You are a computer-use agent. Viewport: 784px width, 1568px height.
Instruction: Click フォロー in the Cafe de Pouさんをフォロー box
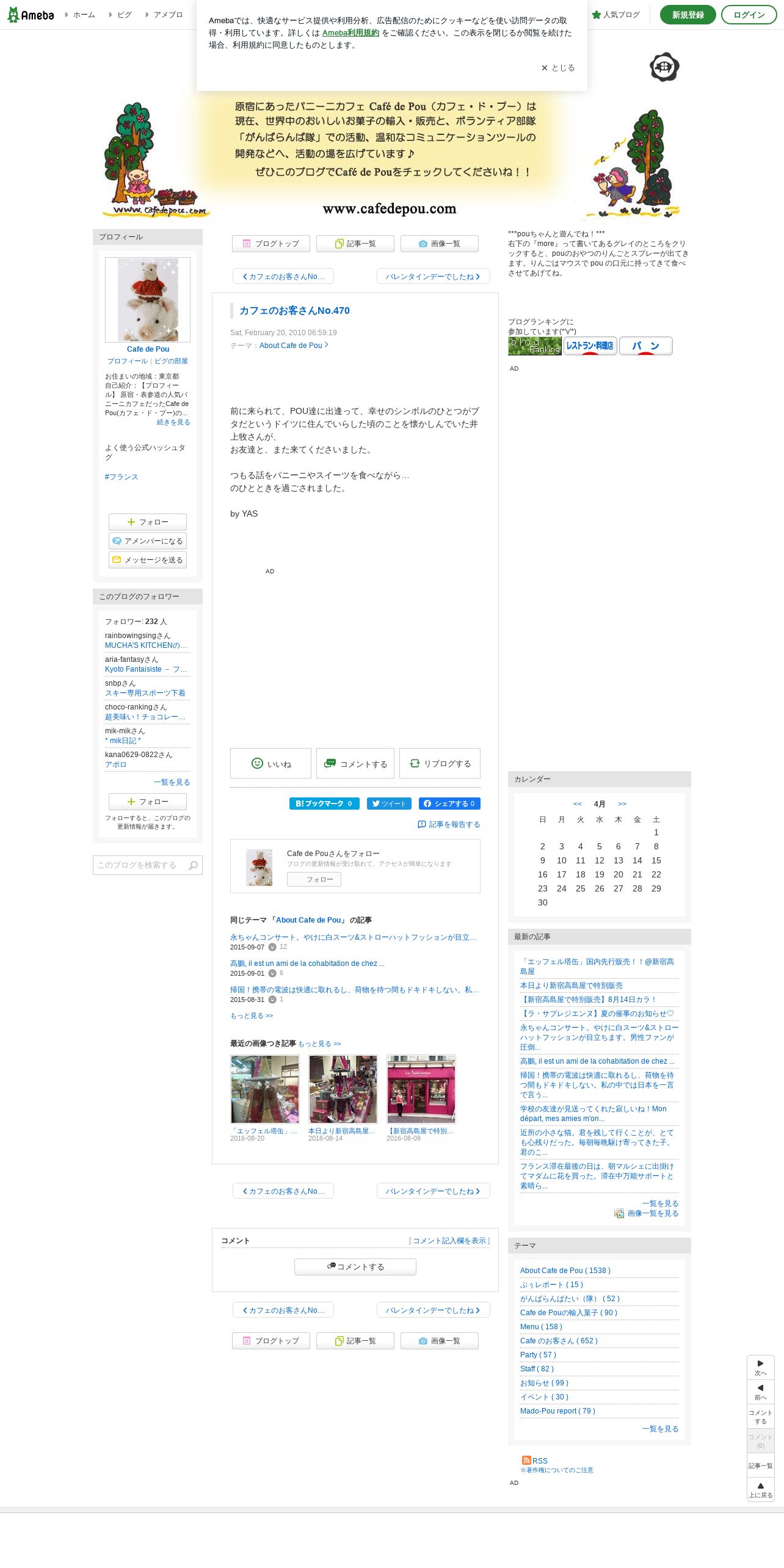(x=314, y=879)
